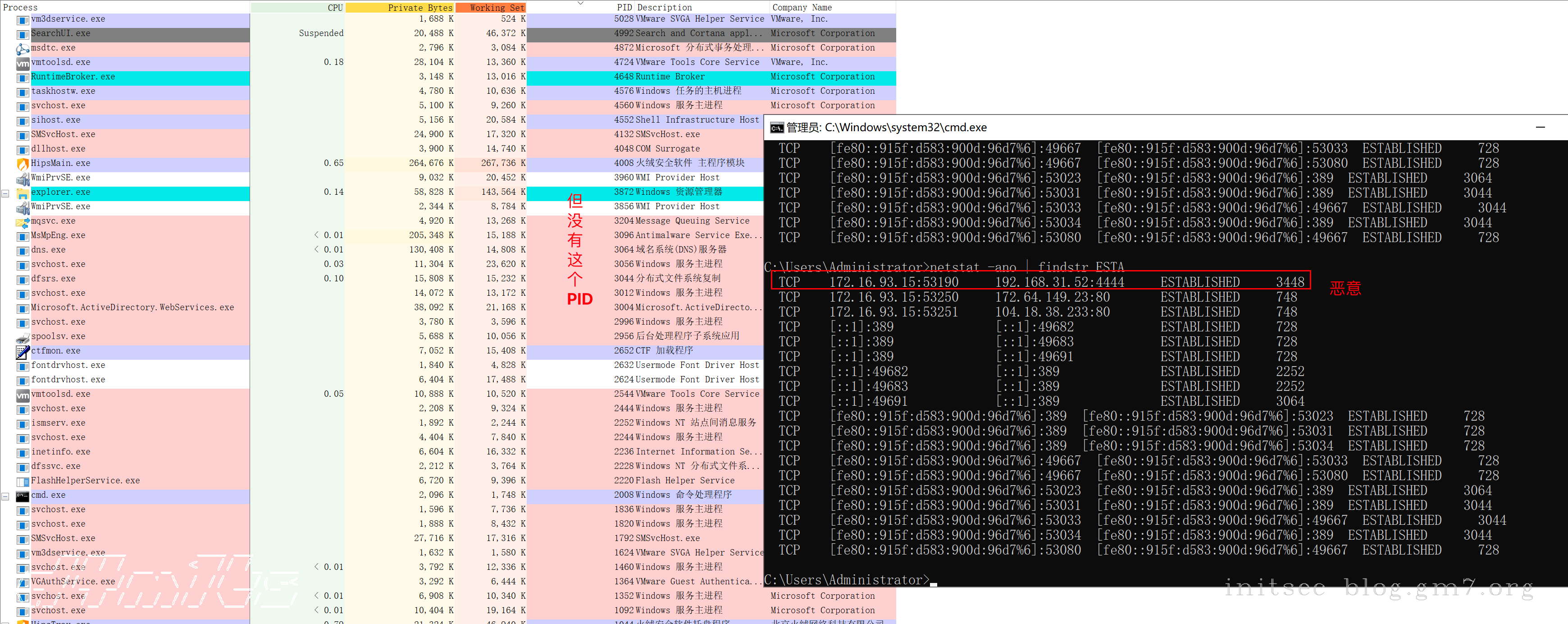Click the cmd.exe console icon in the process list
1568x624 pixels.
(23, 496)
